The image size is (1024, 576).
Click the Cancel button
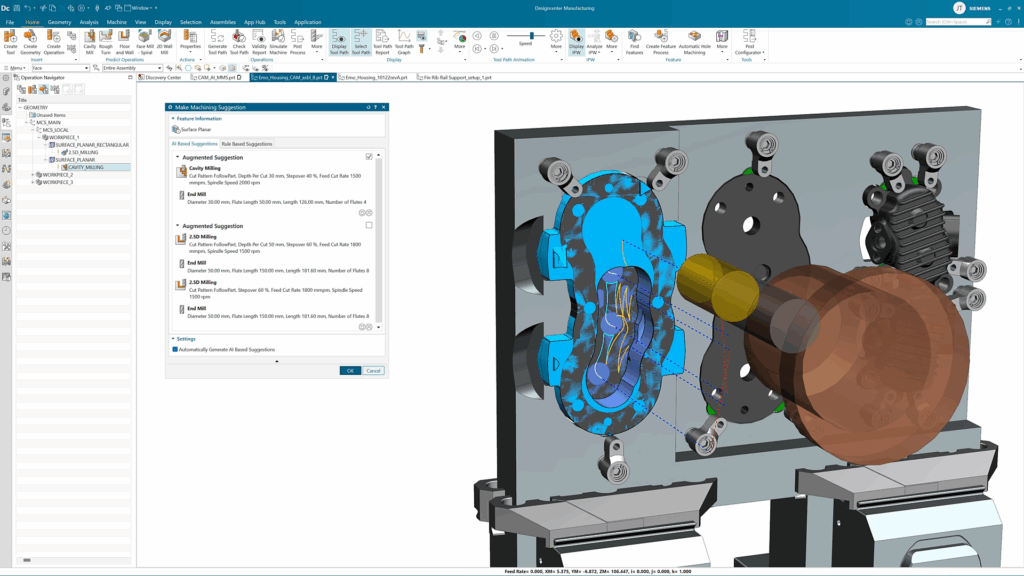click(x=373, y=370)
